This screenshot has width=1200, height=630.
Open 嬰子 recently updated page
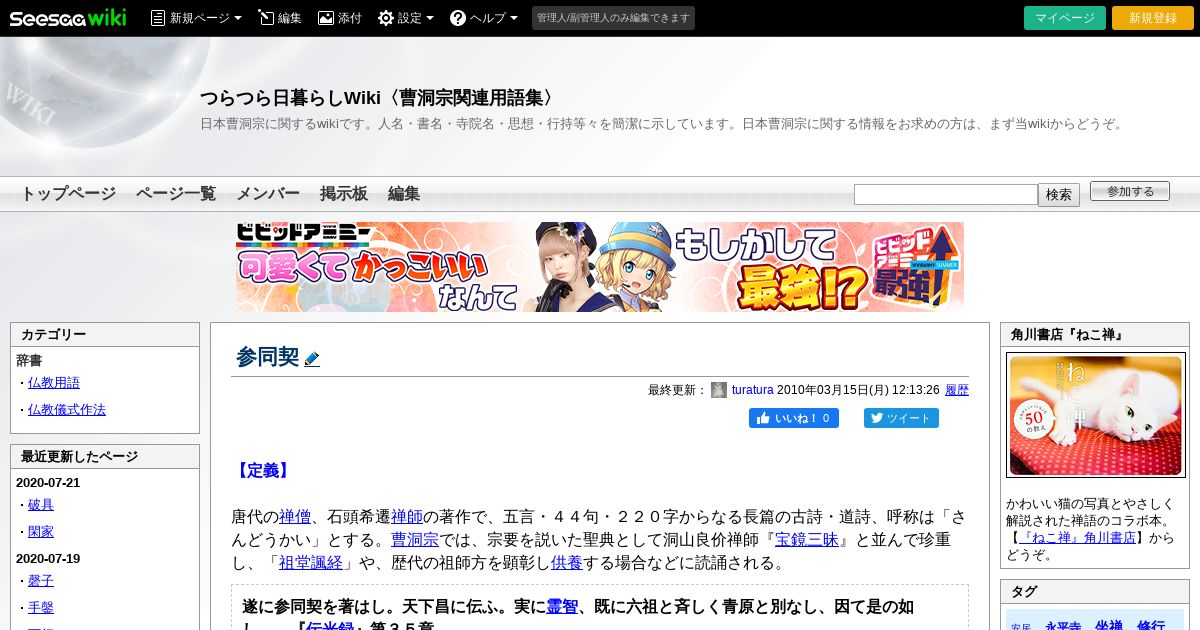(41, 580)
